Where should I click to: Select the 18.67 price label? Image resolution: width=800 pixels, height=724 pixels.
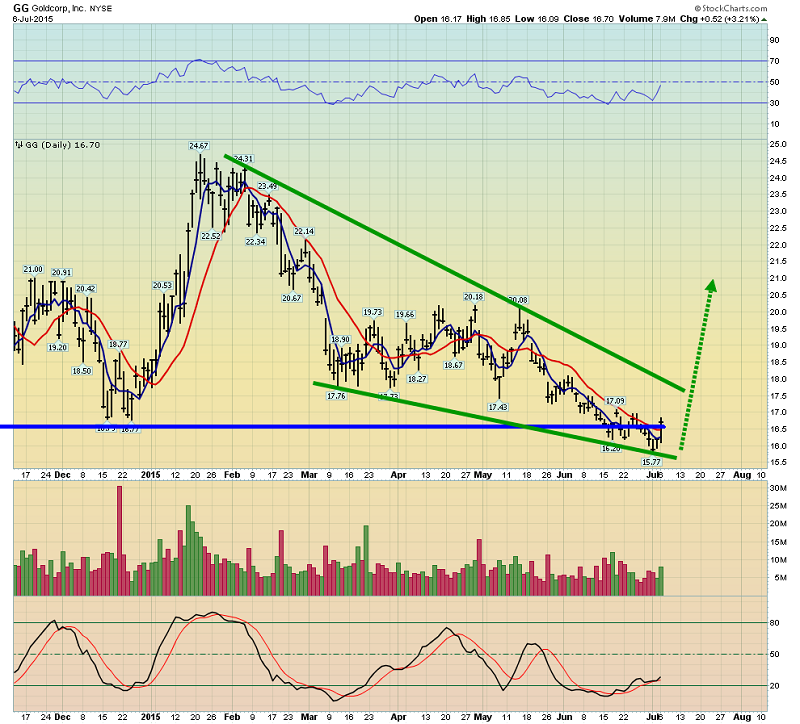[x=454, y=365]
